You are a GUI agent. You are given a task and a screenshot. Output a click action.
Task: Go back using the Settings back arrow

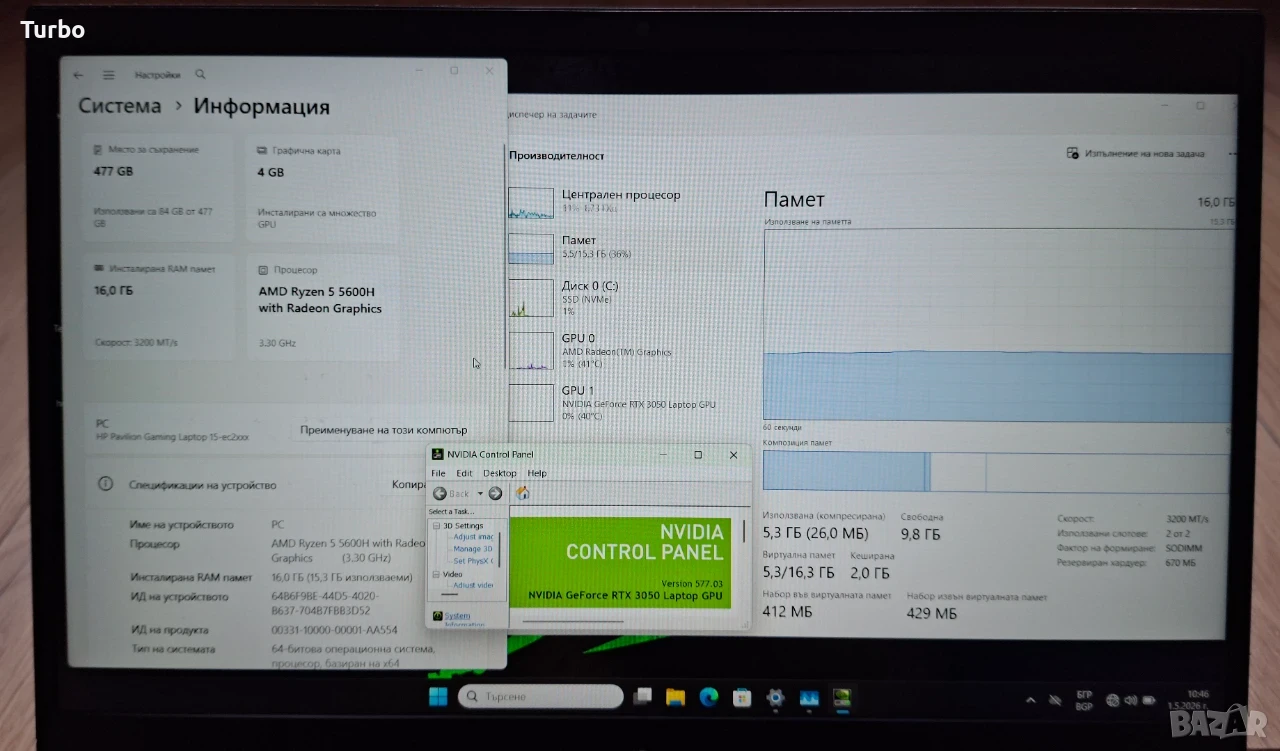tap(79, 75)
